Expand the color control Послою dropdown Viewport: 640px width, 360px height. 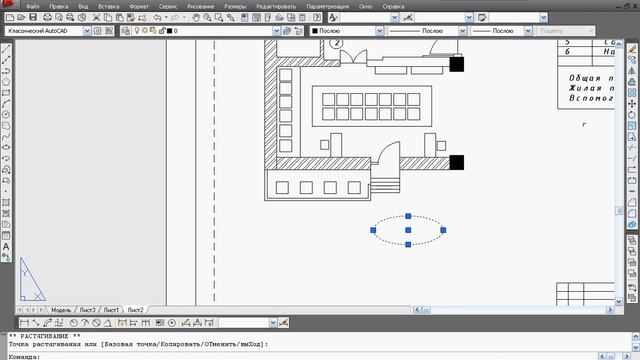tap(380, 31)
